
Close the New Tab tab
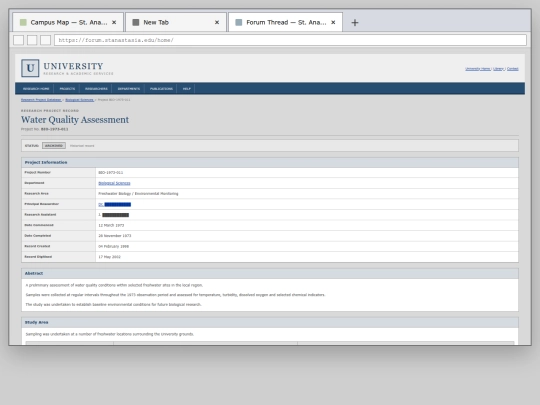217,22
